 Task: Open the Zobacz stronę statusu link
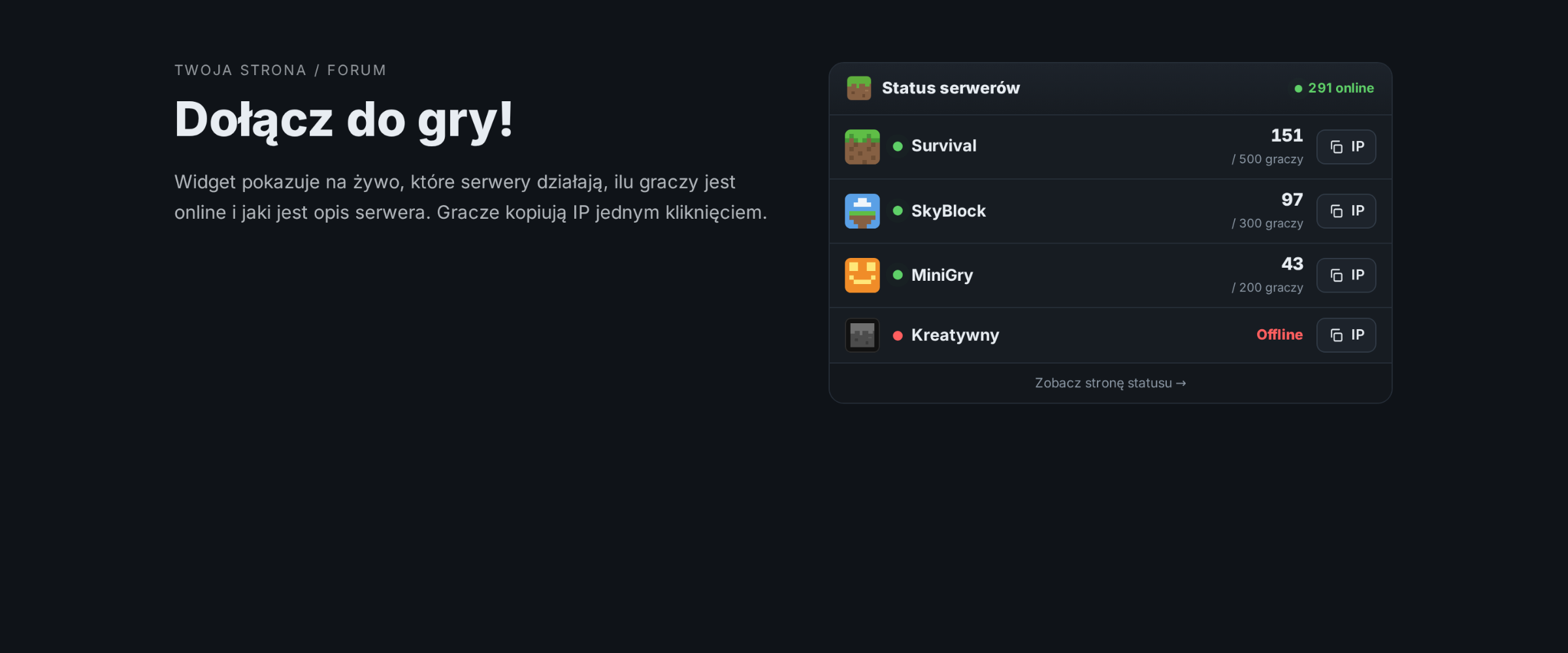(x=1110, y=383)
